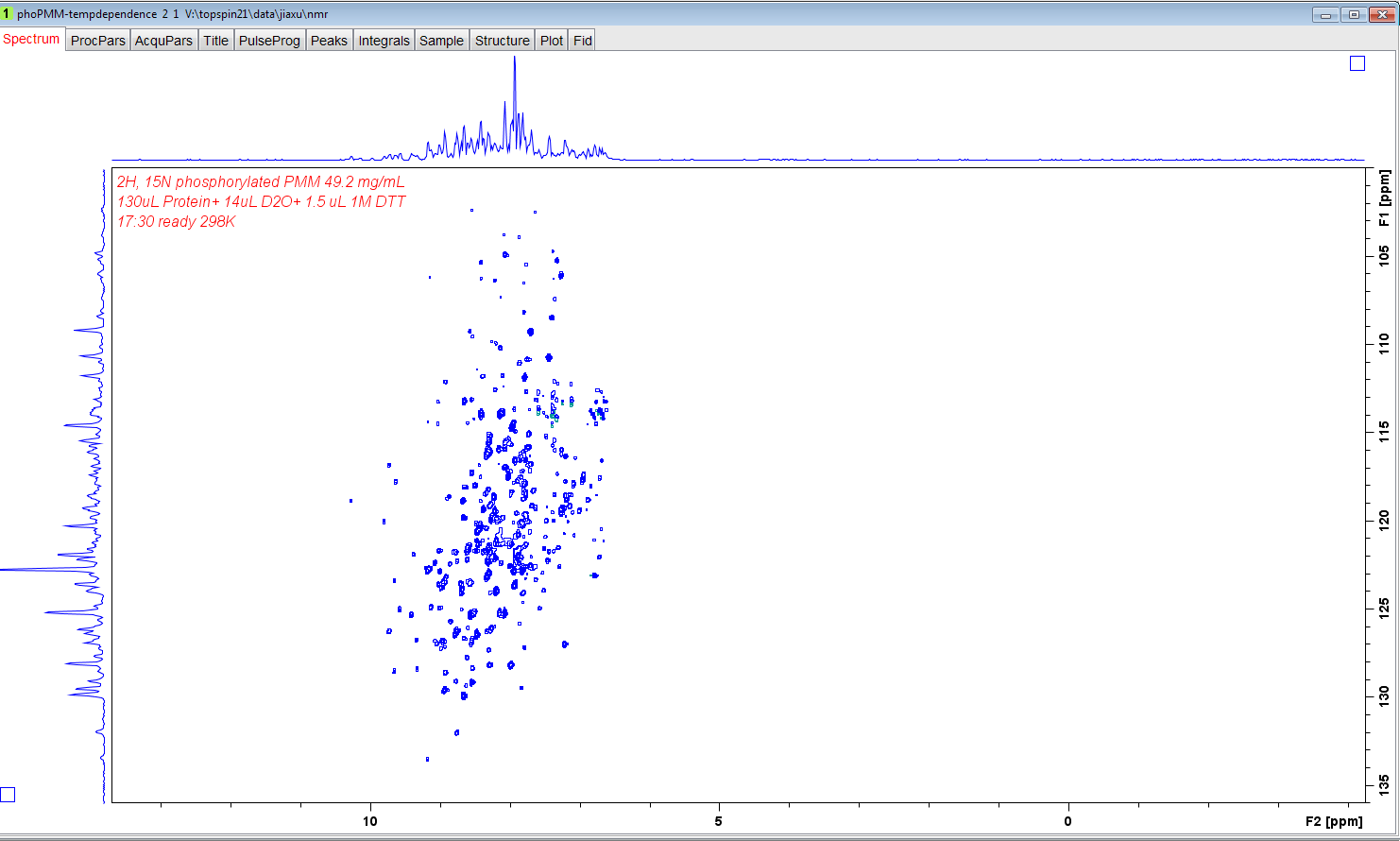The image size is (1400, 841).
Task: Restore the spectrum data window size
Action: coord(1354,14)
